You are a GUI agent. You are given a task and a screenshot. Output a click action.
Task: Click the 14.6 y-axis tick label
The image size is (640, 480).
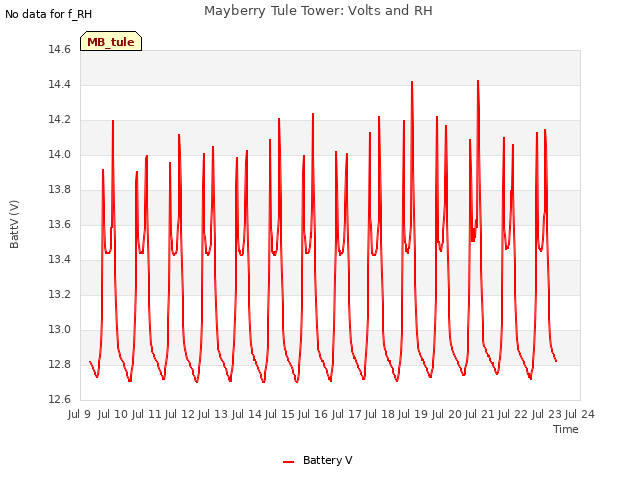pos(60,50)
